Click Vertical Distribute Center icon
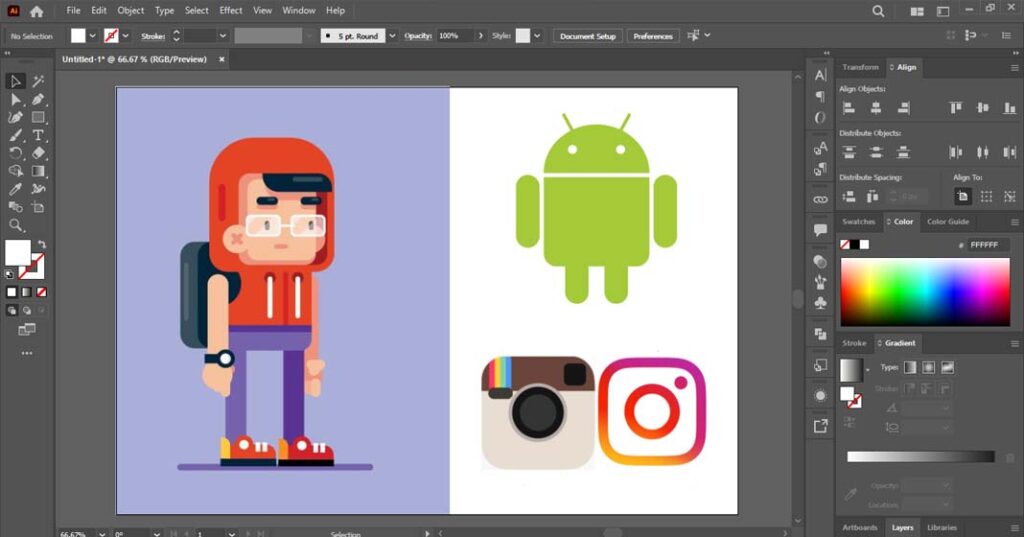1024x537 pixels. [876, 152]
